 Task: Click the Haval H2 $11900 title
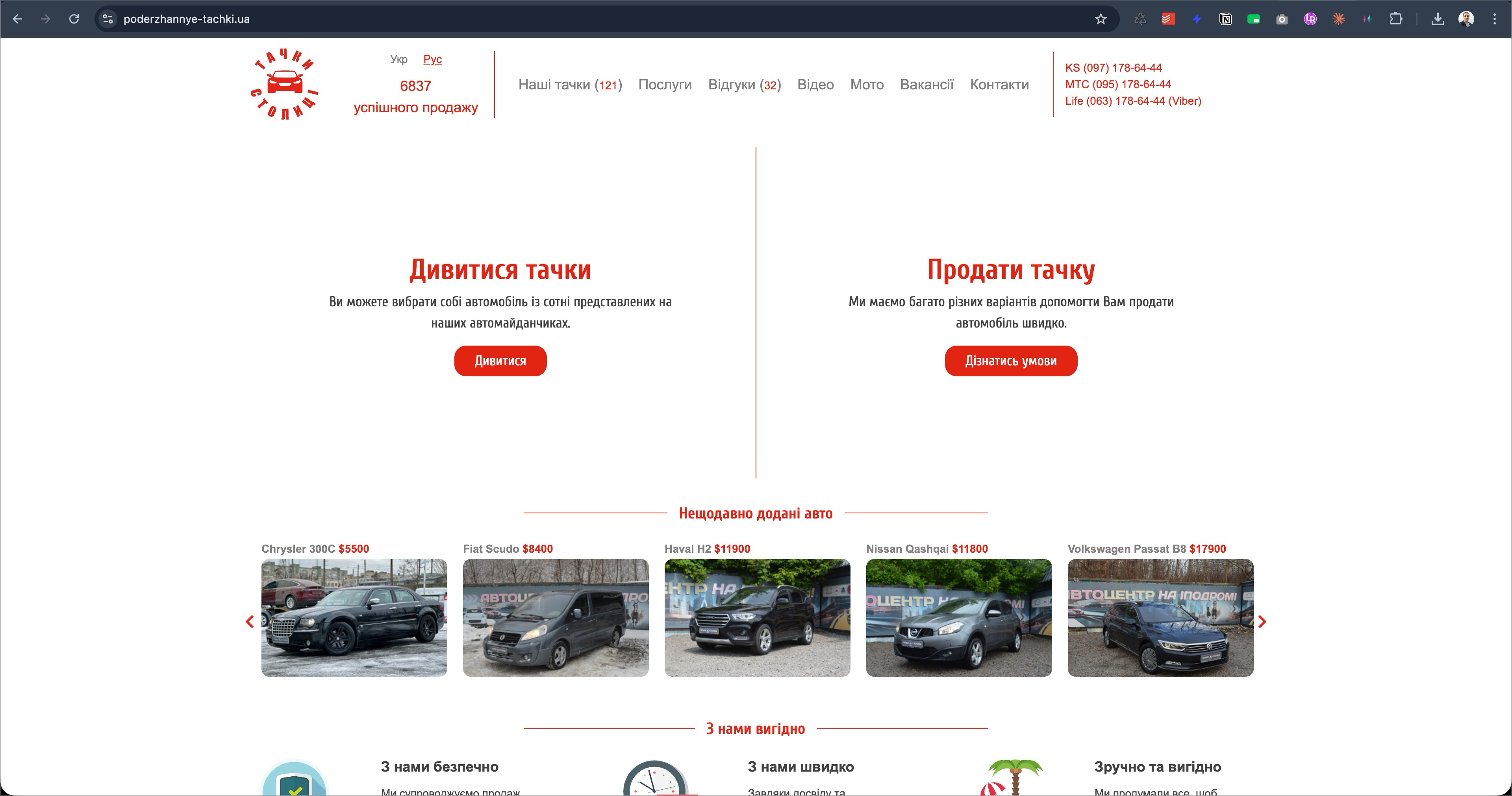coord(707,549)
